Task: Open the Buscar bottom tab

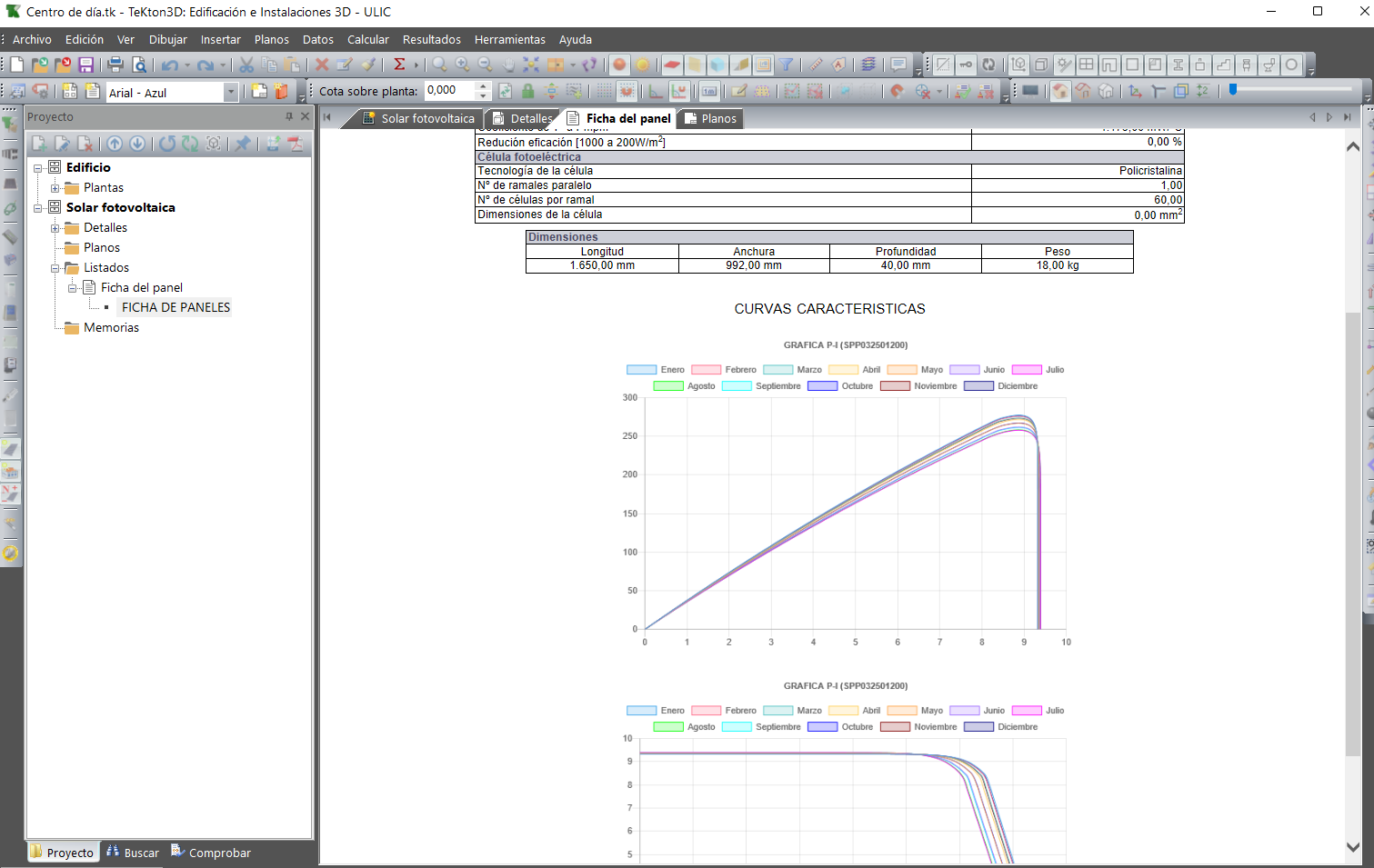Action: [133, 853]
